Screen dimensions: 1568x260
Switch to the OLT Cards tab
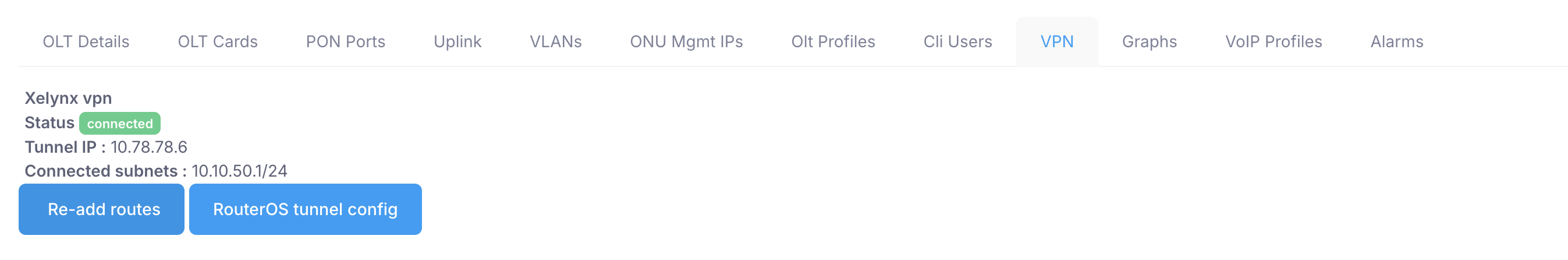pyautogui.click(x=217, y=41)
